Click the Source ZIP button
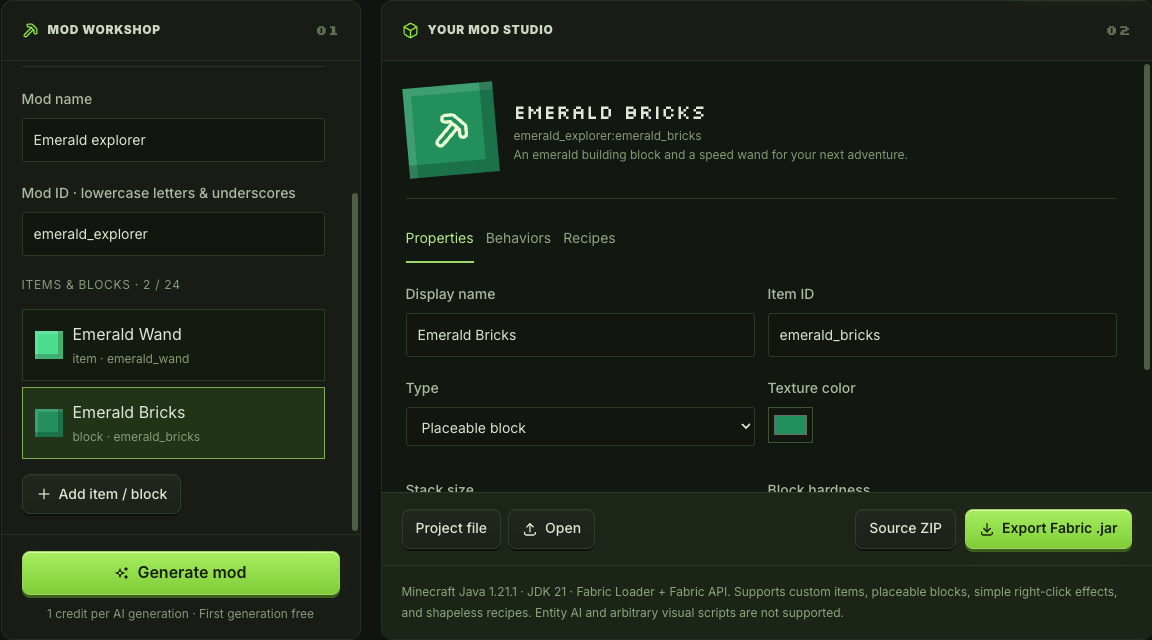 [x=905, y=529]
